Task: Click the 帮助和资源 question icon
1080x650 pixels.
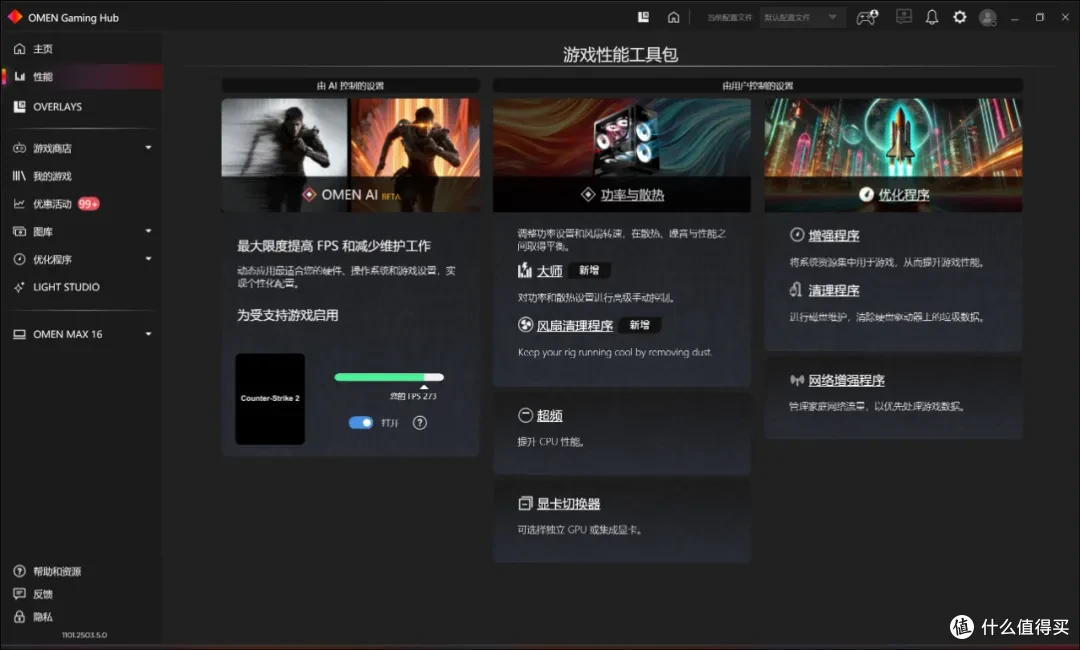Action: pos(19,572)
